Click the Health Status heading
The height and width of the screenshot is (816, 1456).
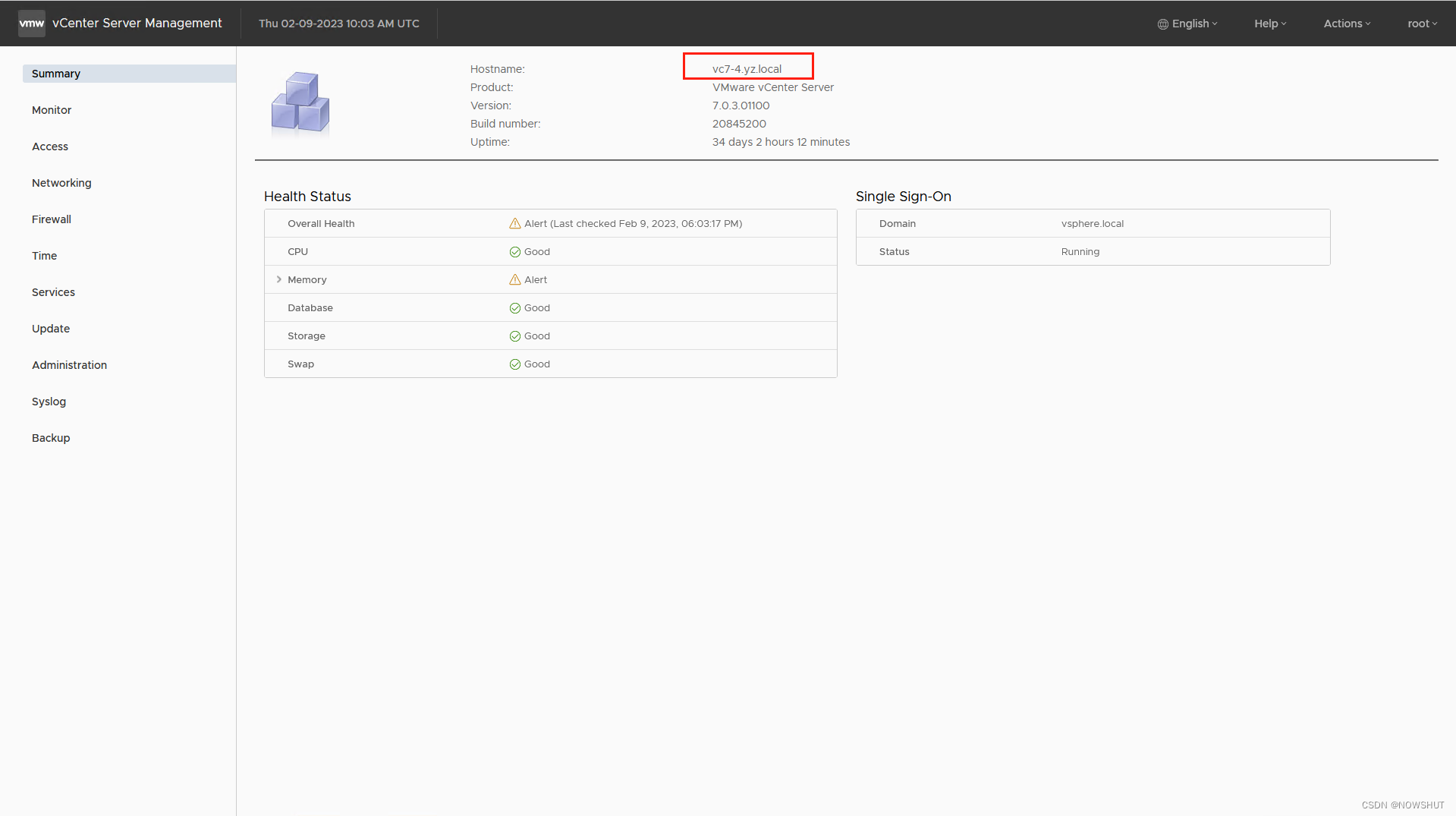pyautogui.click(x=307, y=197)
